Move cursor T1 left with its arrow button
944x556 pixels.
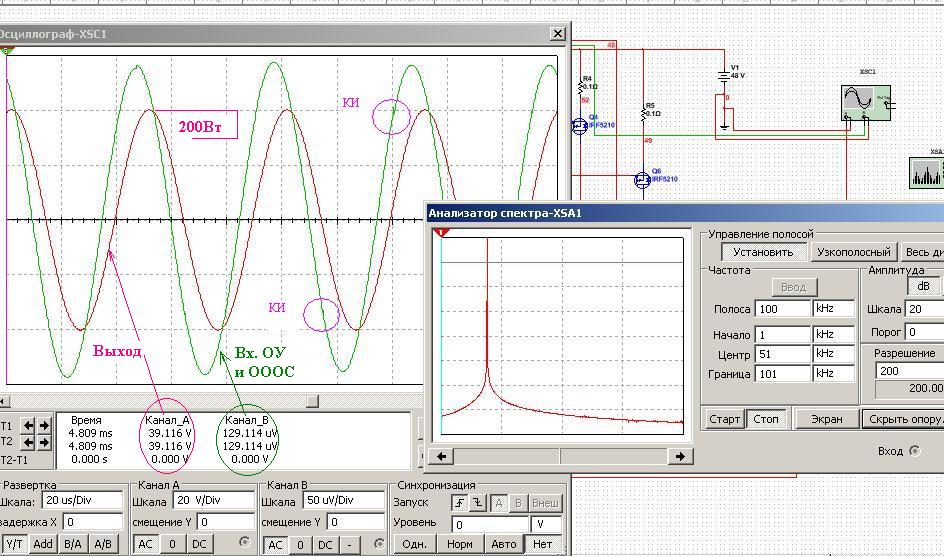pyautogui.click(x=28, y=426)
